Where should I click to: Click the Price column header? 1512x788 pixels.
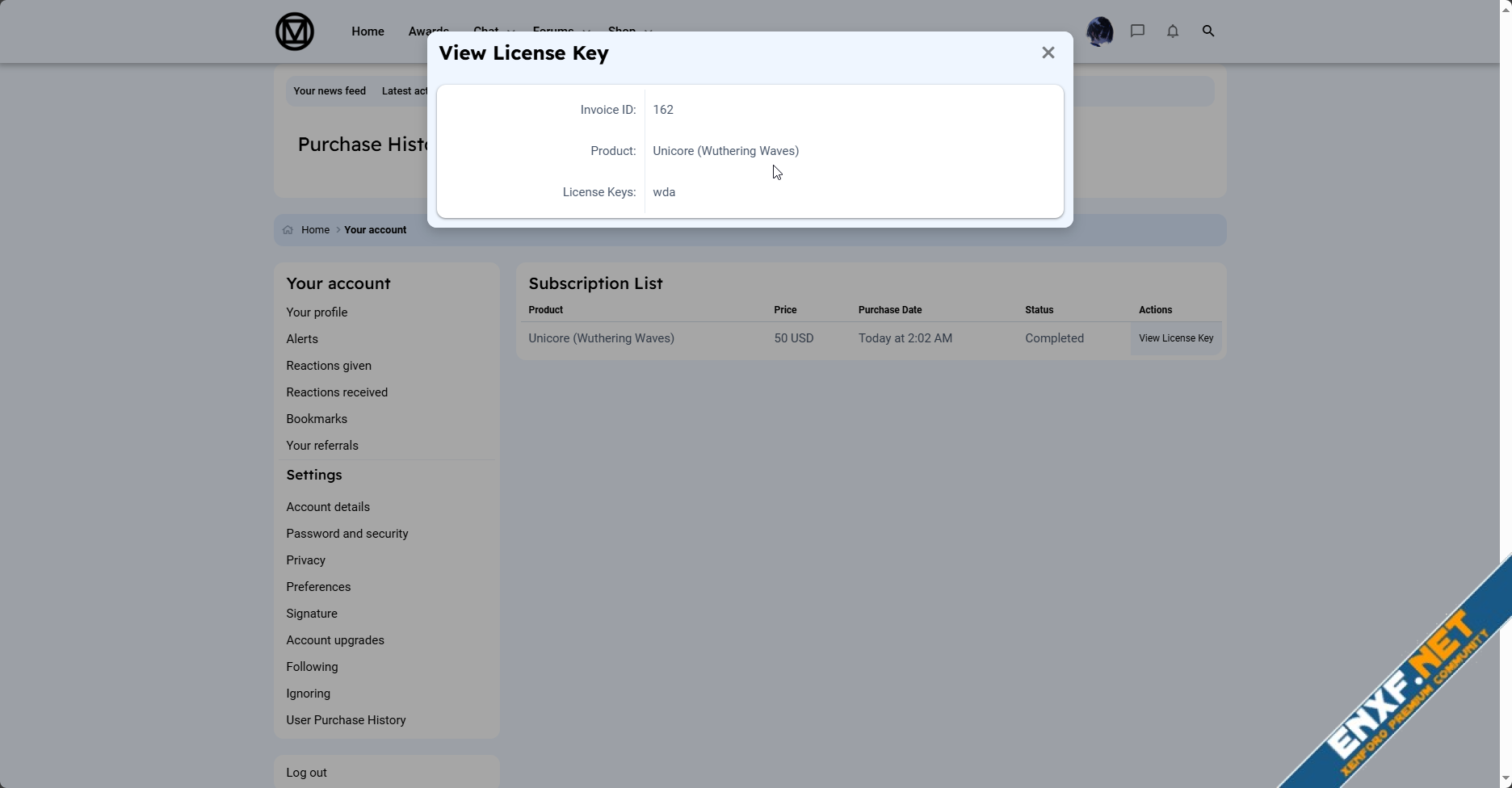point(785,310)
